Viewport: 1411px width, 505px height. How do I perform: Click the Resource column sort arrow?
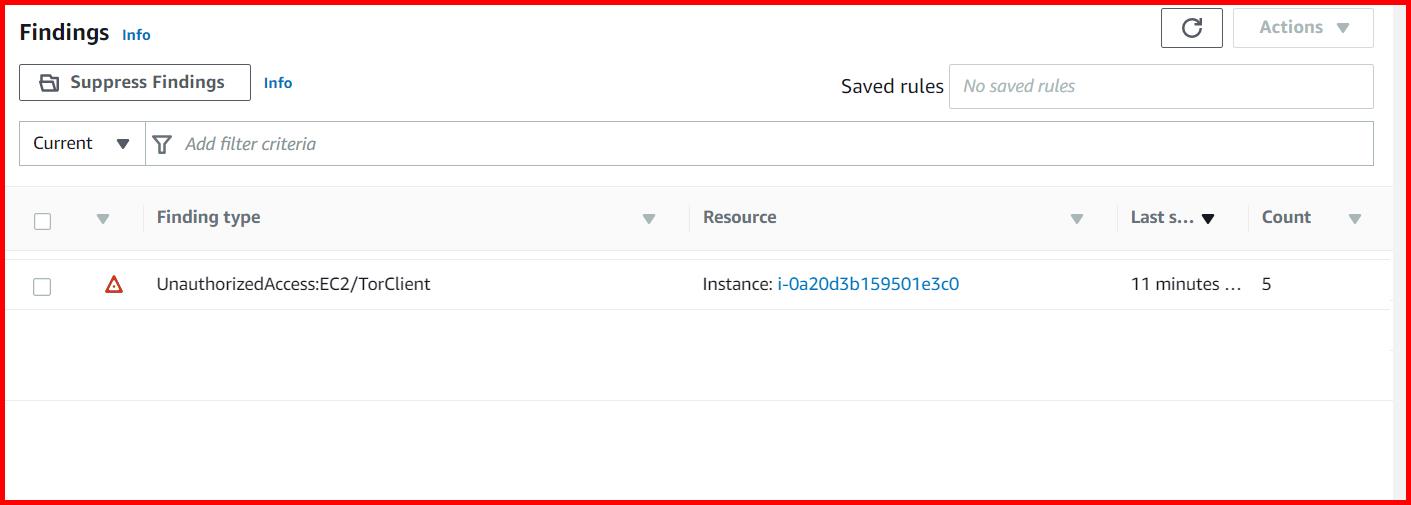coord(1076,219)
